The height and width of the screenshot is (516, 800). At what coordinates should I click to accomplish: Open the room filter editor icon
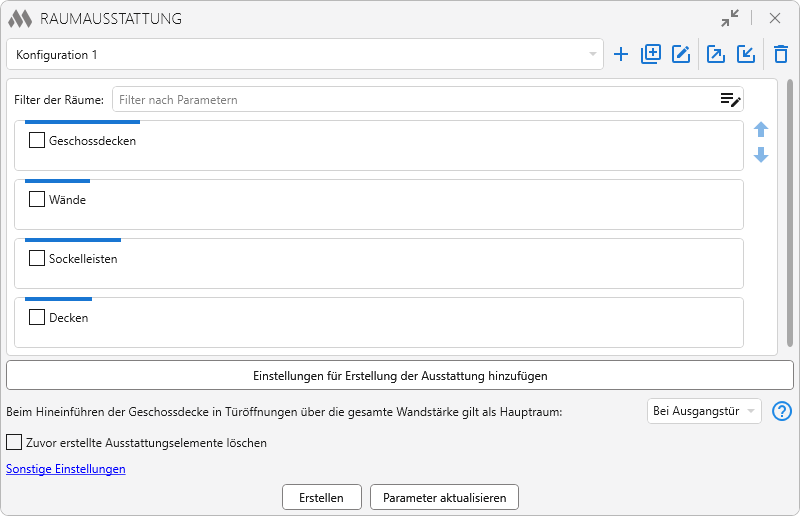730,99
